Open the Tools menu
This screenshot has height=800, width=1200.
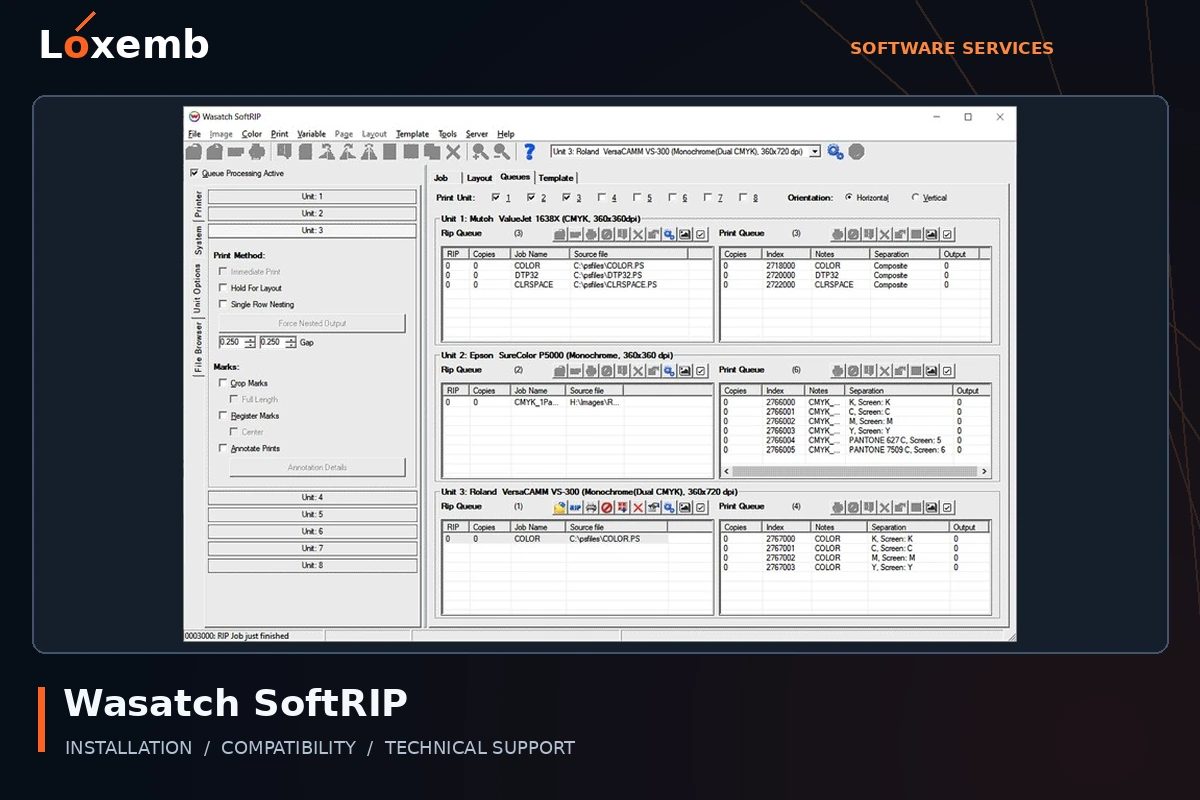pos(447,134)
